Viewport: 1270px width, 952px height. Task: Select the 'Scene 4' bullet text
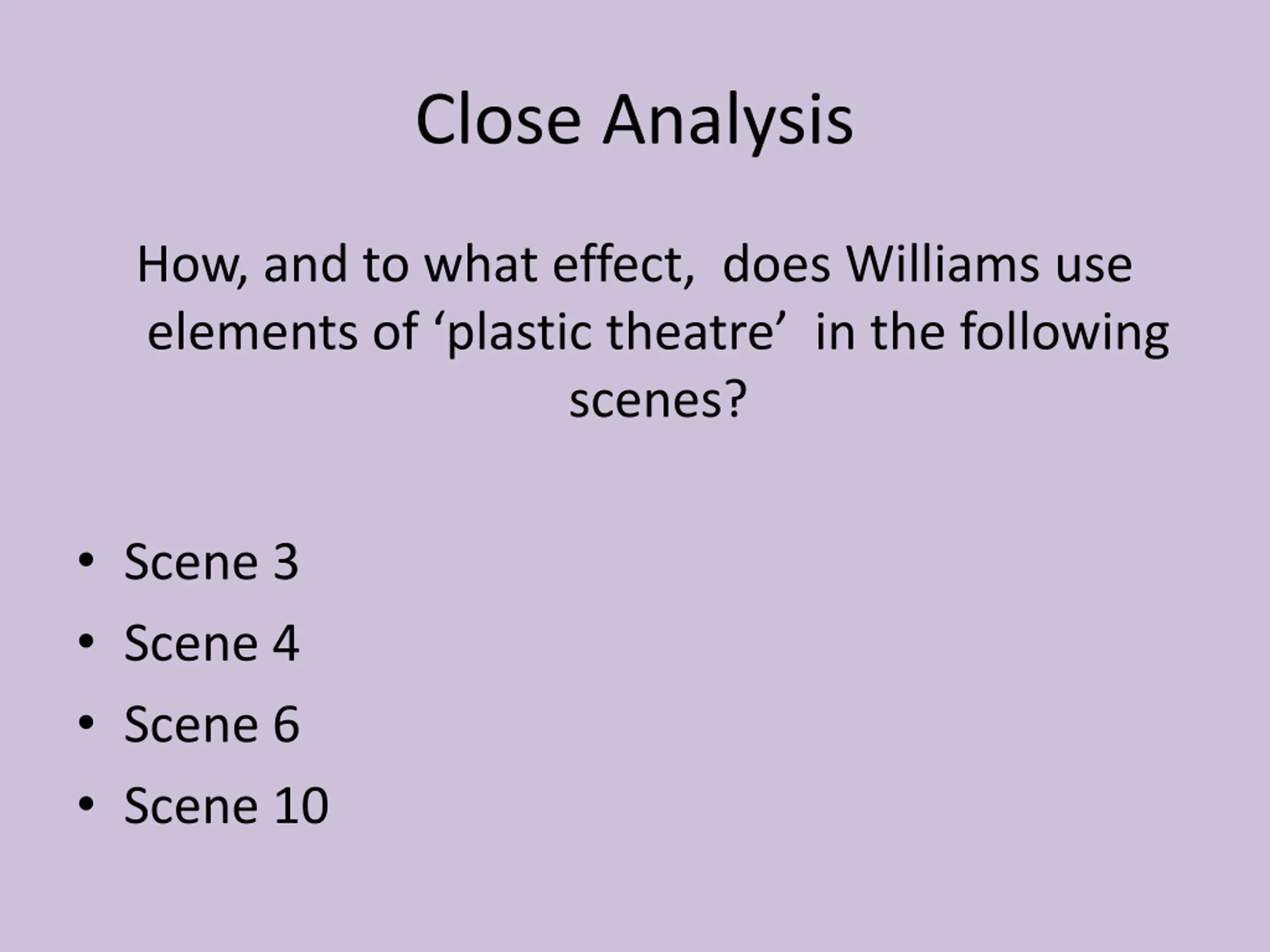[x=211, y=644]
